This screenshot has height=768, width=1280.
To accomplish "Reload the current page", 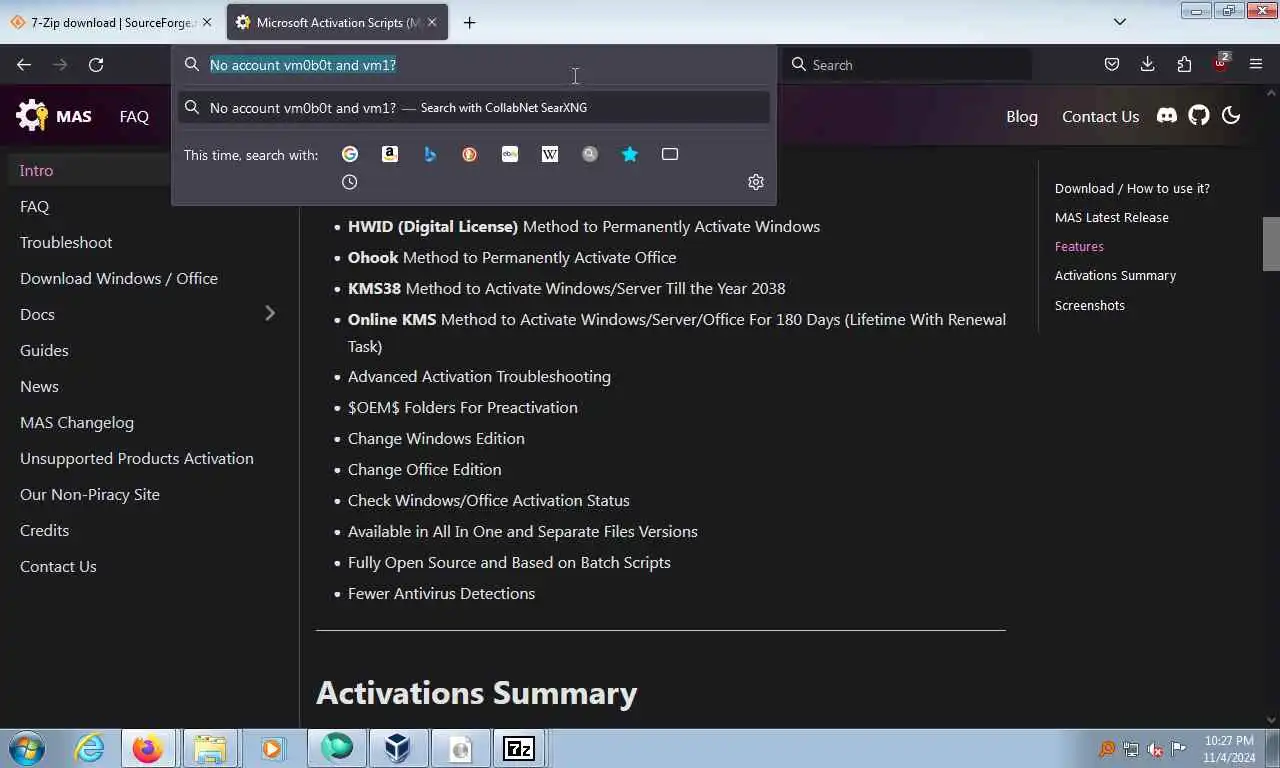I will (x=96, y=64).
